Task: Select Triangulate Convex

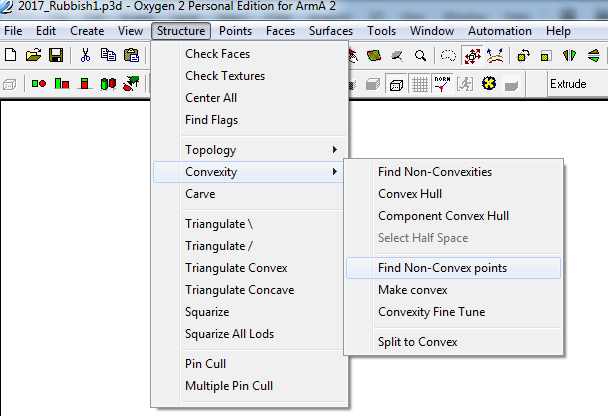Action: point(248,268)
